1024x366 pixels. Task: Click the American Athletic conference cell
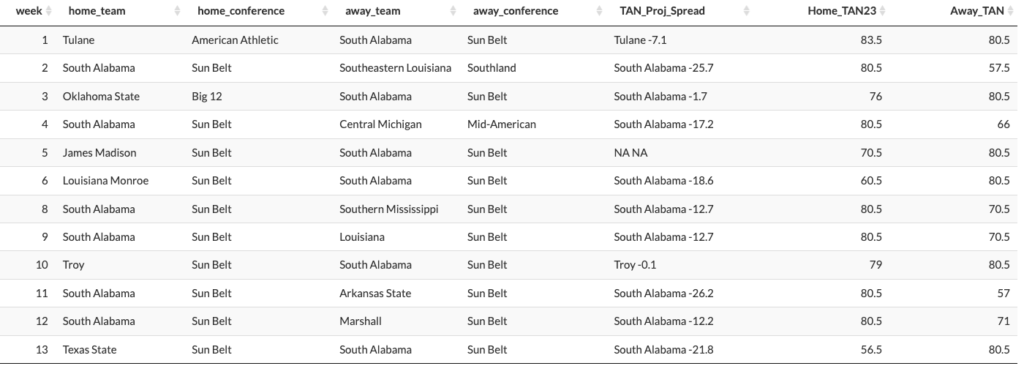click(235, 40)
